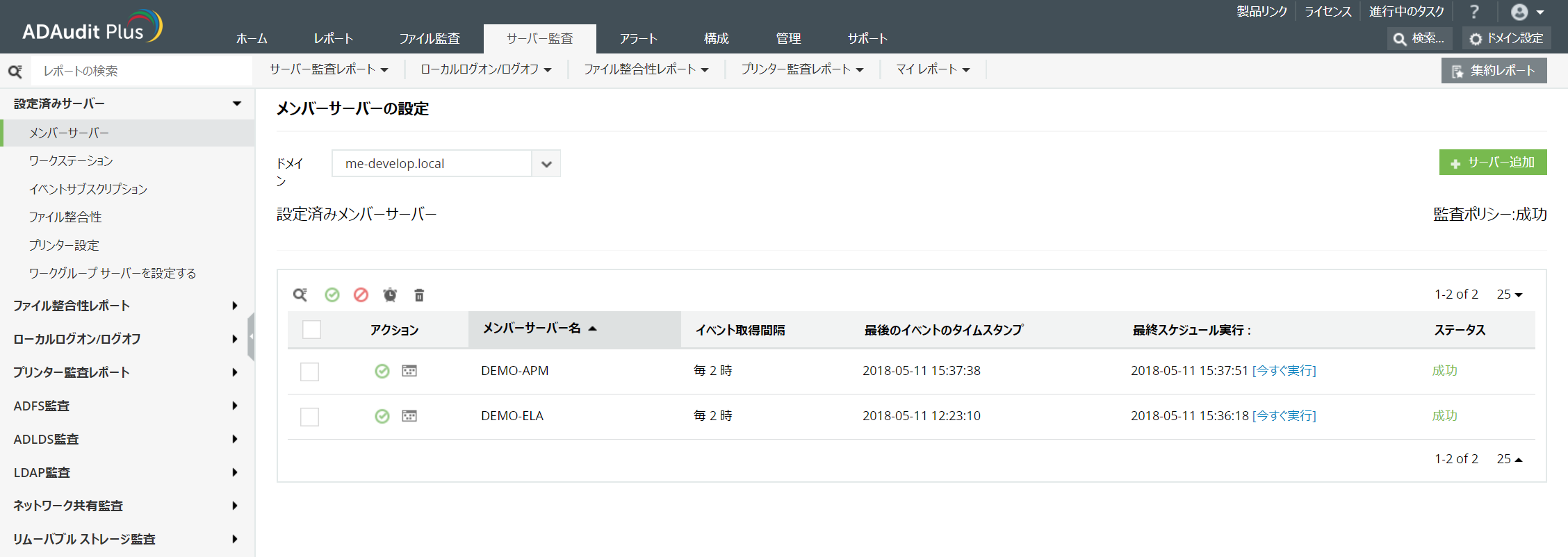Screen dimensions: 1568x557
Task: Click the green status icon for DEMO-ELA
Action: point(382,416)
